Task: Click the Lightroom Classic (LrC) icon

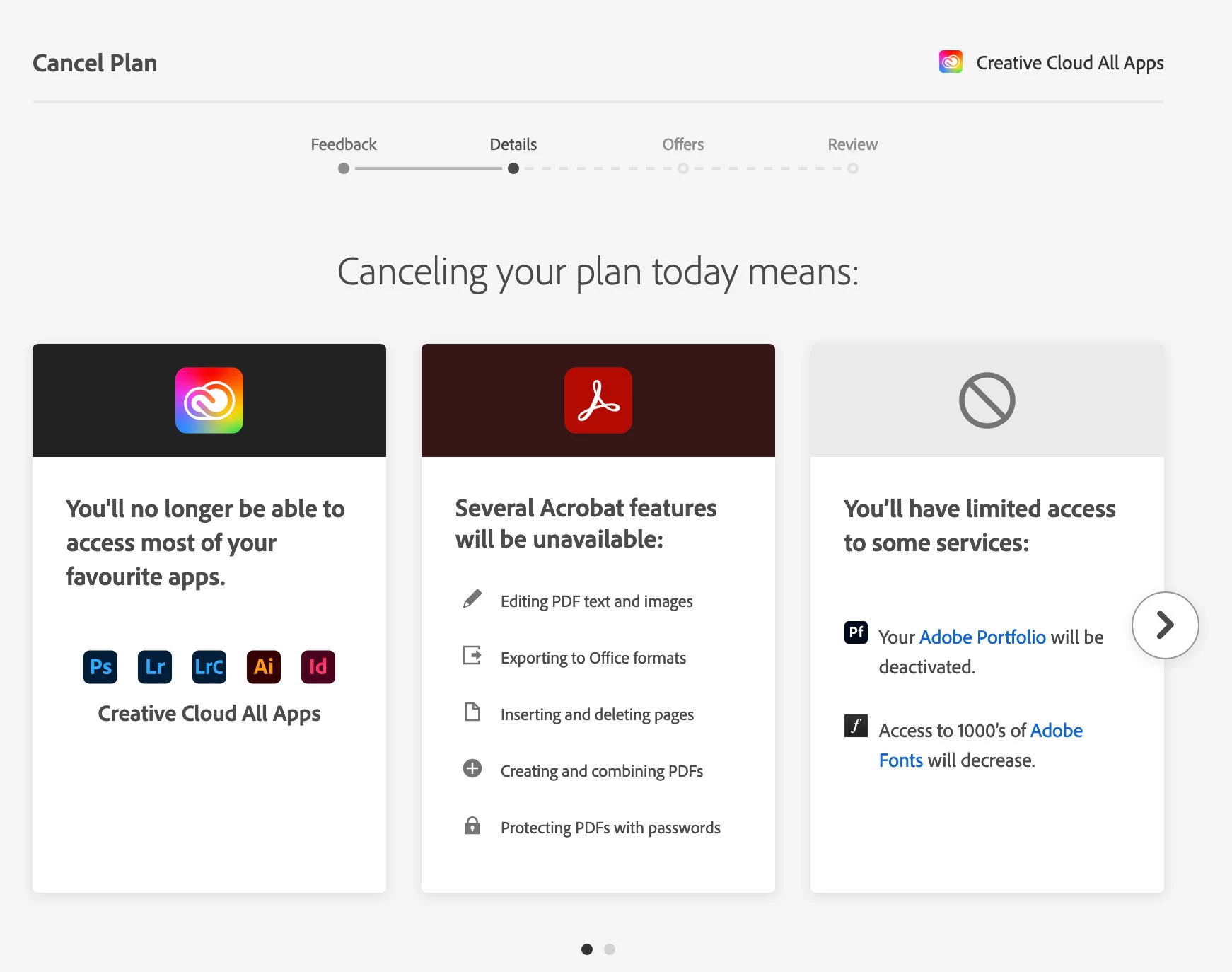Action: click(x=209, y=666)
